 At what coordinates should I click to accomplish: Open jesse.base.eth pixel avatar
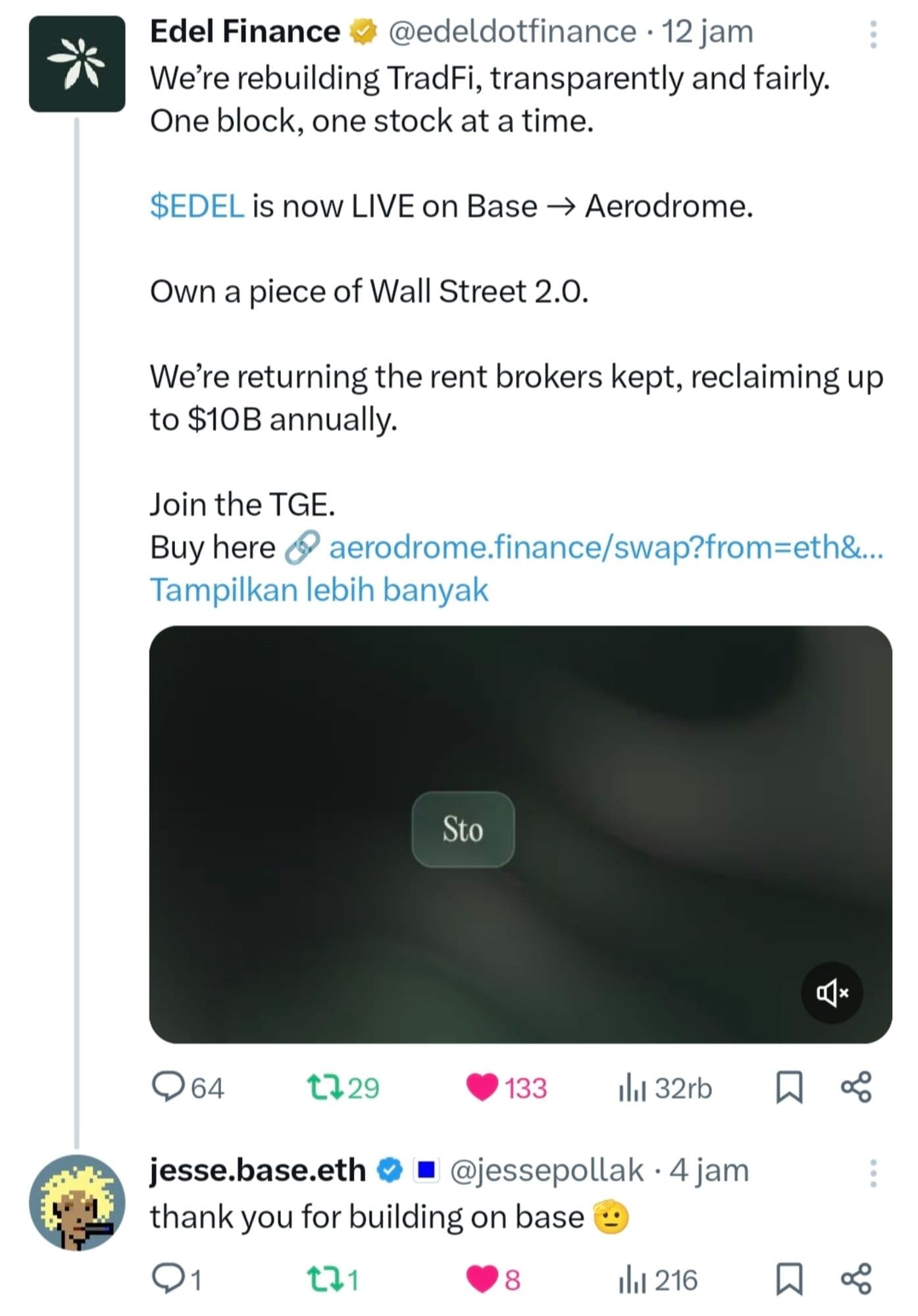tap(77, 1203)
